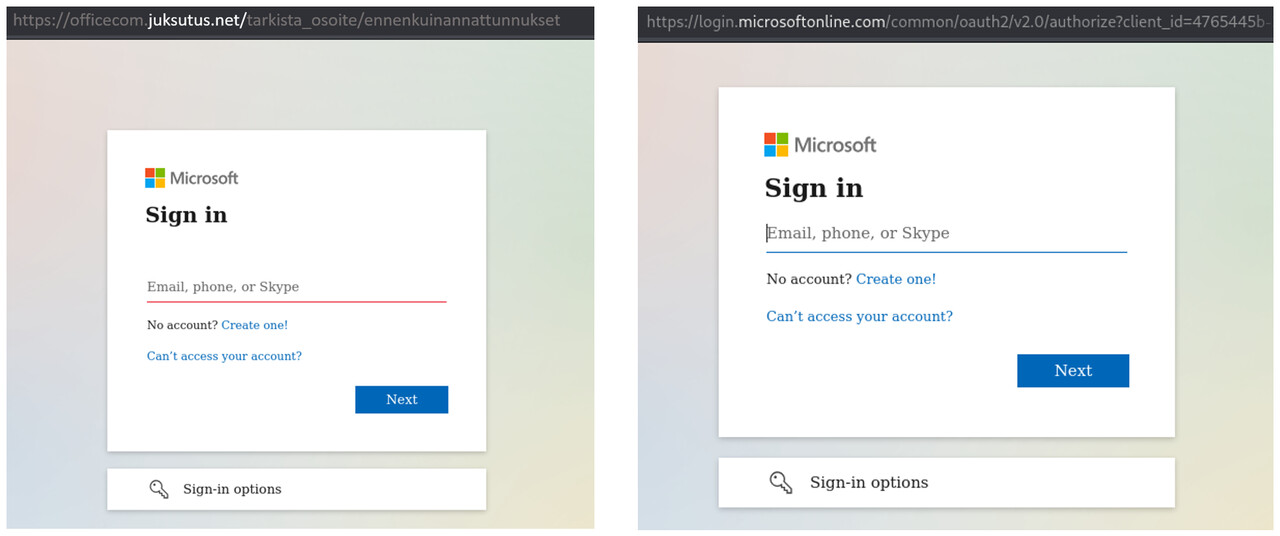
Task: Click the "Sign in" heading on right form
Action: pos(813,188)
